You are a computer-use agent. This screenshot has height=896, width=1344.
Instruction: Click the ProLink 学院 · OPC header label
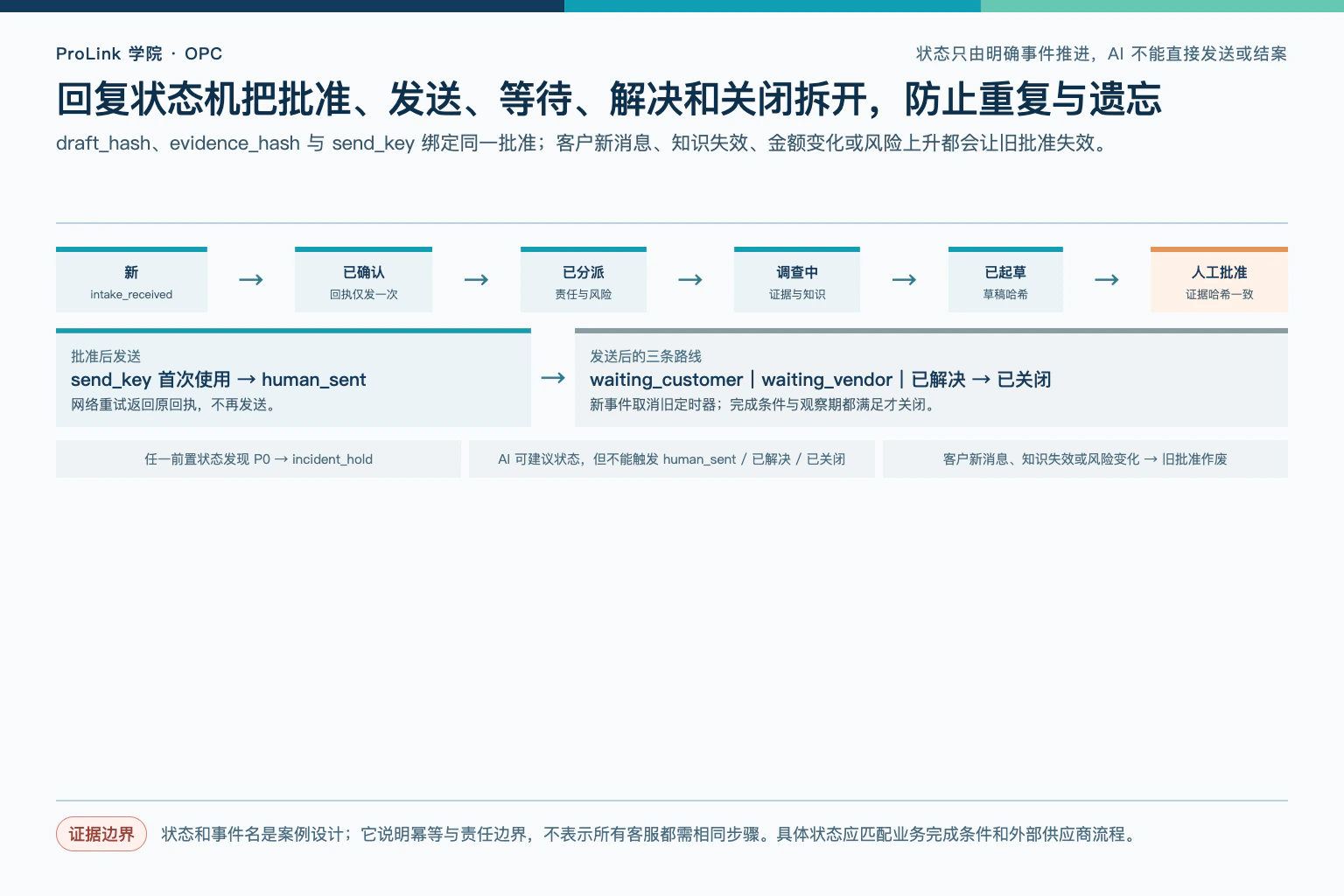tap(139, 53)
